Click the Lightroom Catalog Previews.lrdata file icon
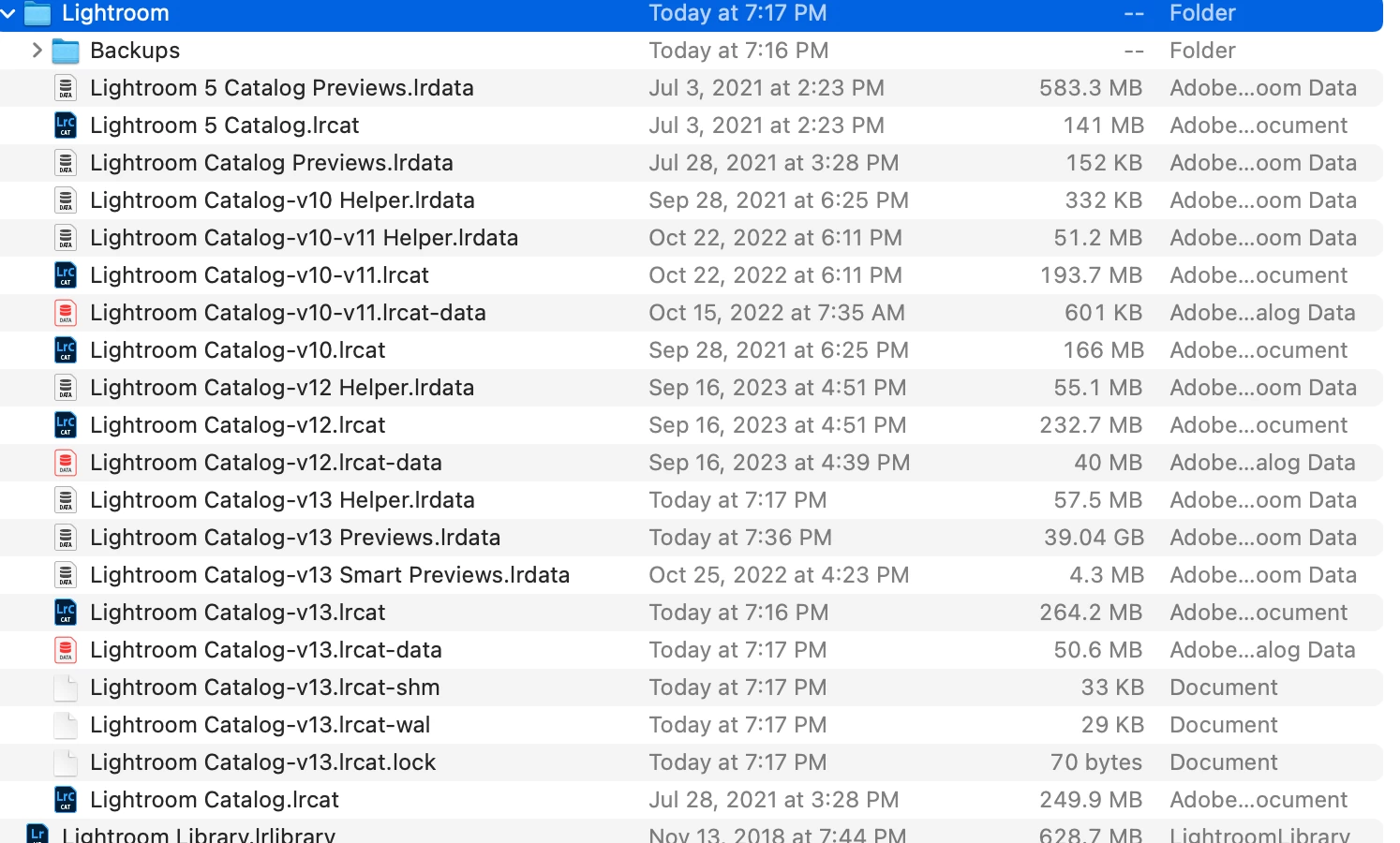1400x843 pixels. click(x=66, y=163)
